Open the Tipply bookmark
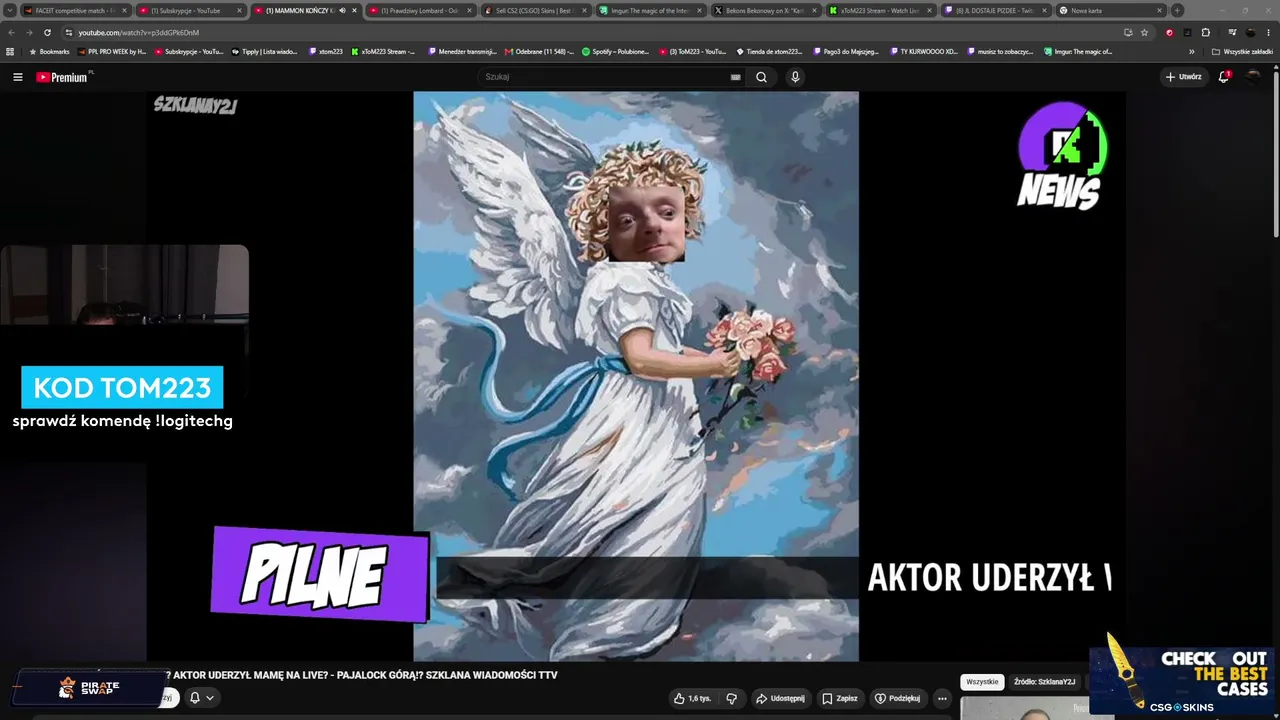The image size is (1280, 720). (264, 51)
